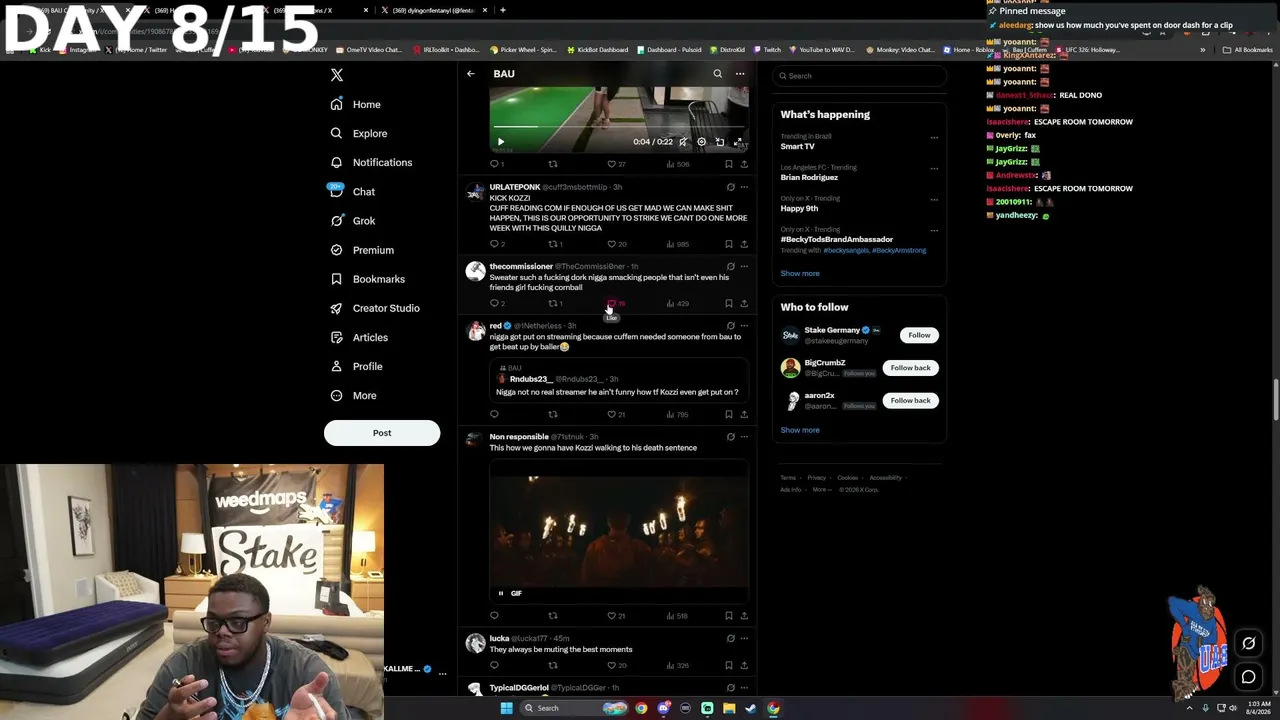Like the video post at the top

coord(616,164)
